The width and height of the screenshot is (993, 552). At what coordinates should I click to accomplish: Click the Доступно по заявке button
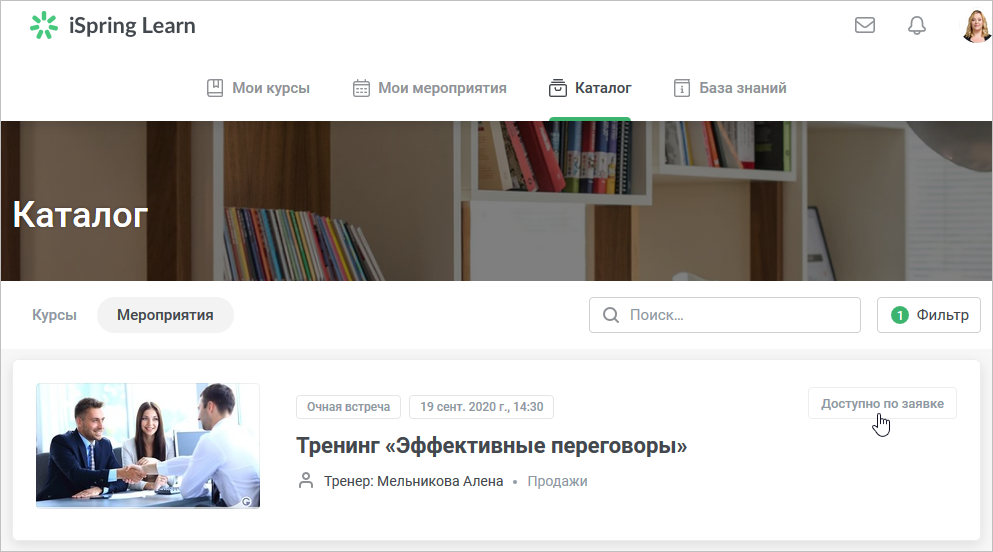[x=882, y=403]
